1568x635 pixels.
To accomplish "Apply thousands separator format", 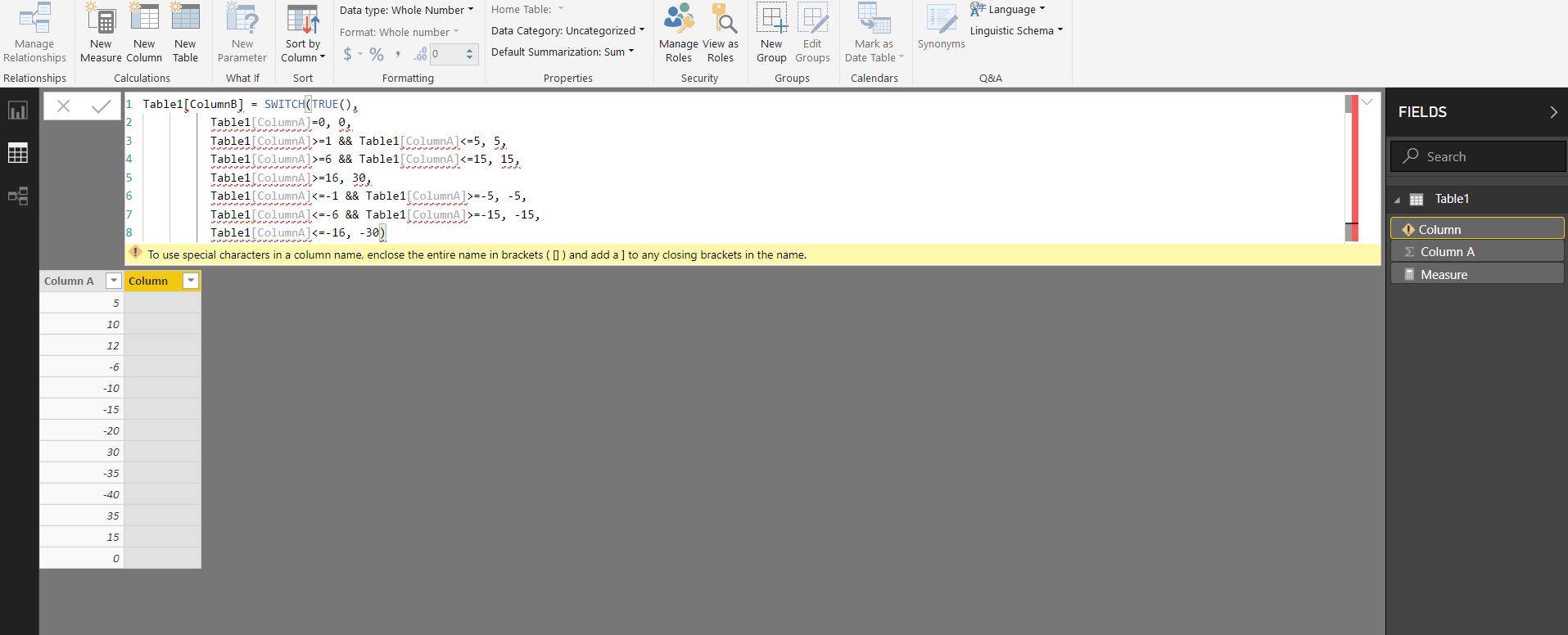I will point(398,54).
